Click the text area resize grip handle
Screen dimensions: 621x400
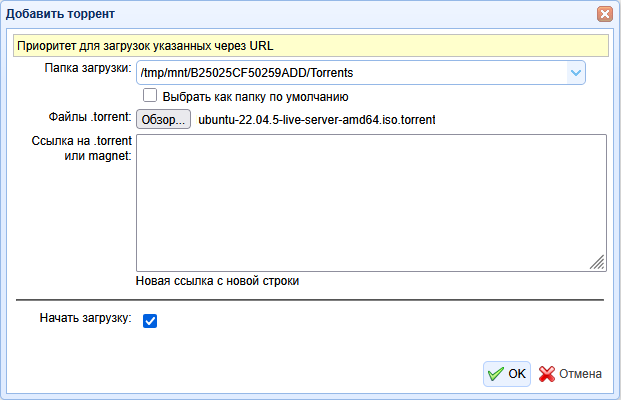click(x=597, y=261)
